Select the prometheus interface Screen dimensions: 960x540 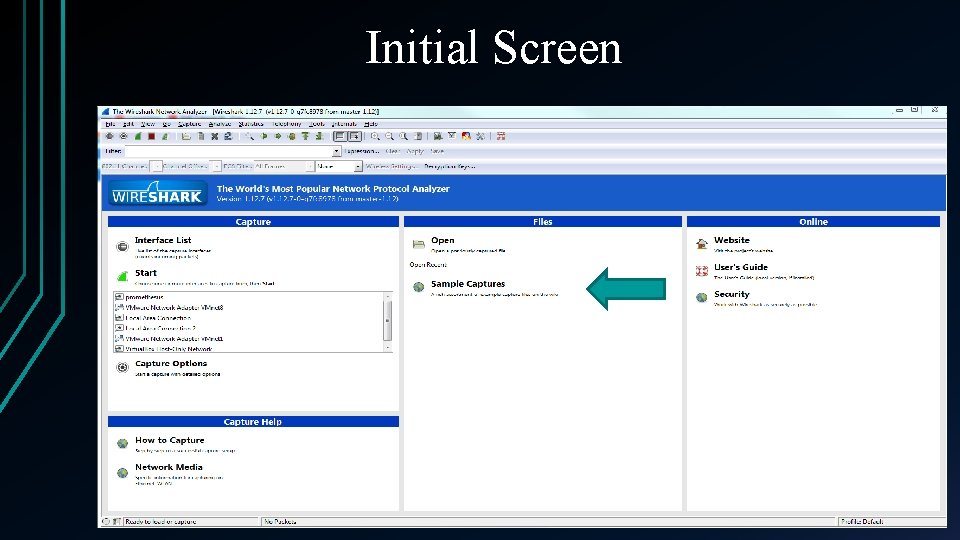[144, 297]
